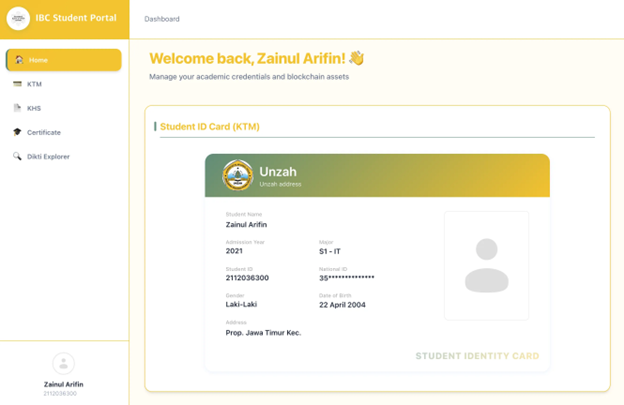The image size is (624, 405).
Task: Click the masked National ID value
Action: tap(346, 278)
